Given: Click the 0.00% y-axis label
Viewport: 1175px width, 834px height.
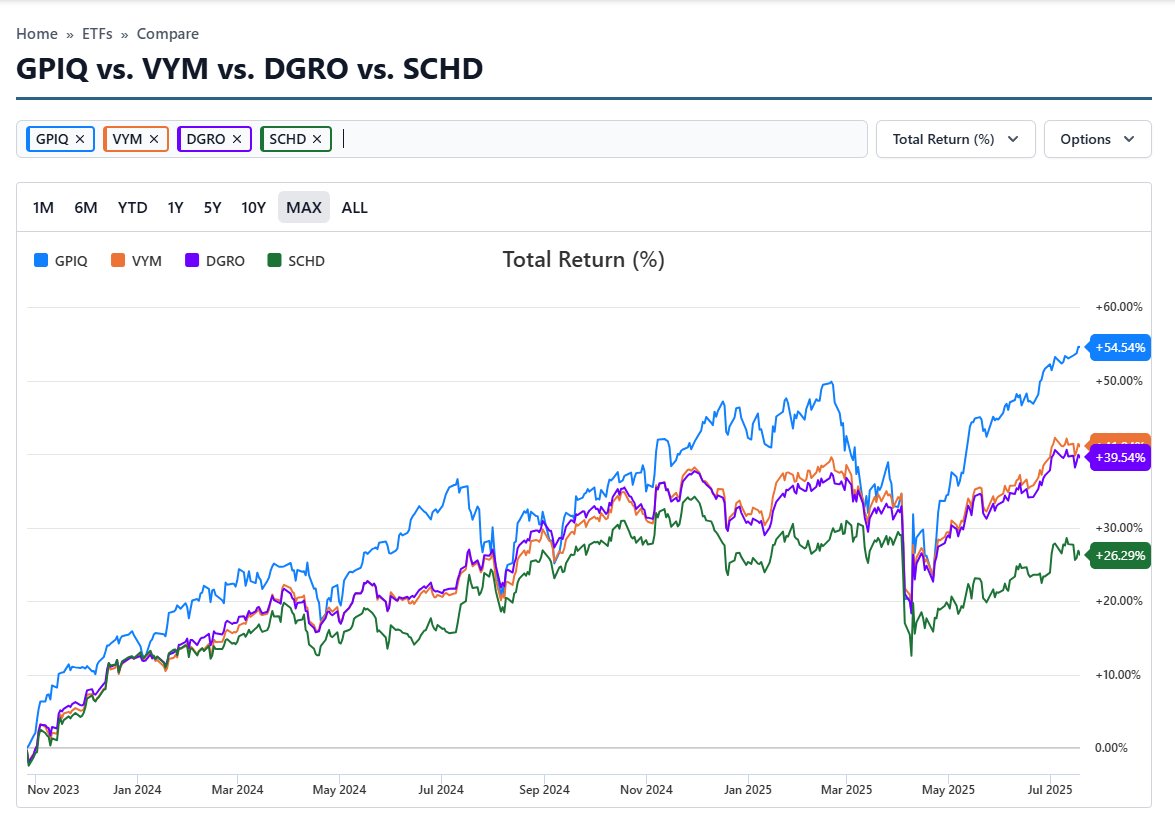Looking at the screenshot, I should click(x=1111, y=748).
